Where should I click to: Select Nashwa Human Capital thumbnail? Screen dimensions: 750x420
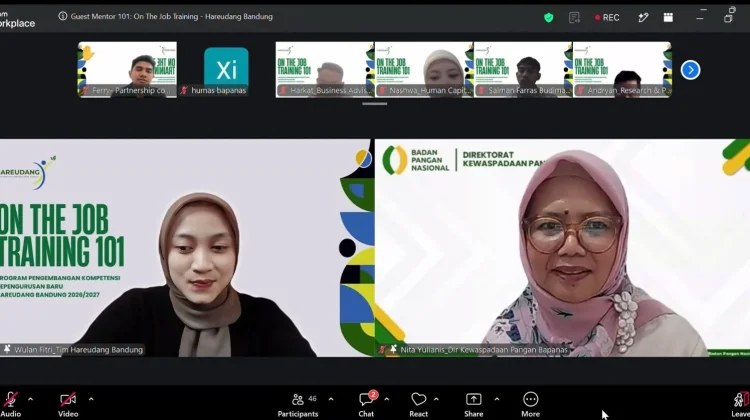coord(424,69)
